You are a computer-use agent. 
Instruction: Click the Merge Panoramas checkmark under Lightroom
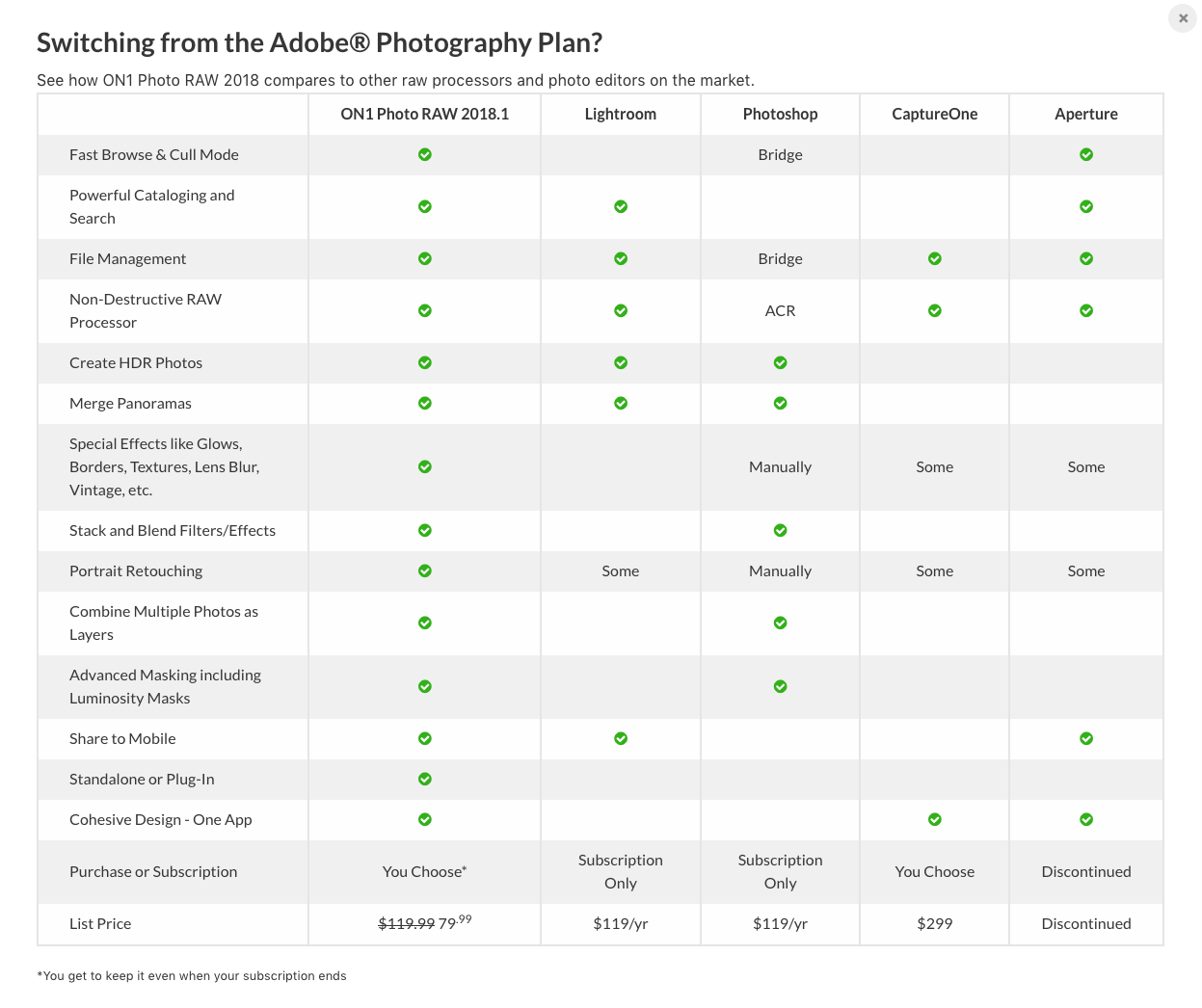pos(620,403)
